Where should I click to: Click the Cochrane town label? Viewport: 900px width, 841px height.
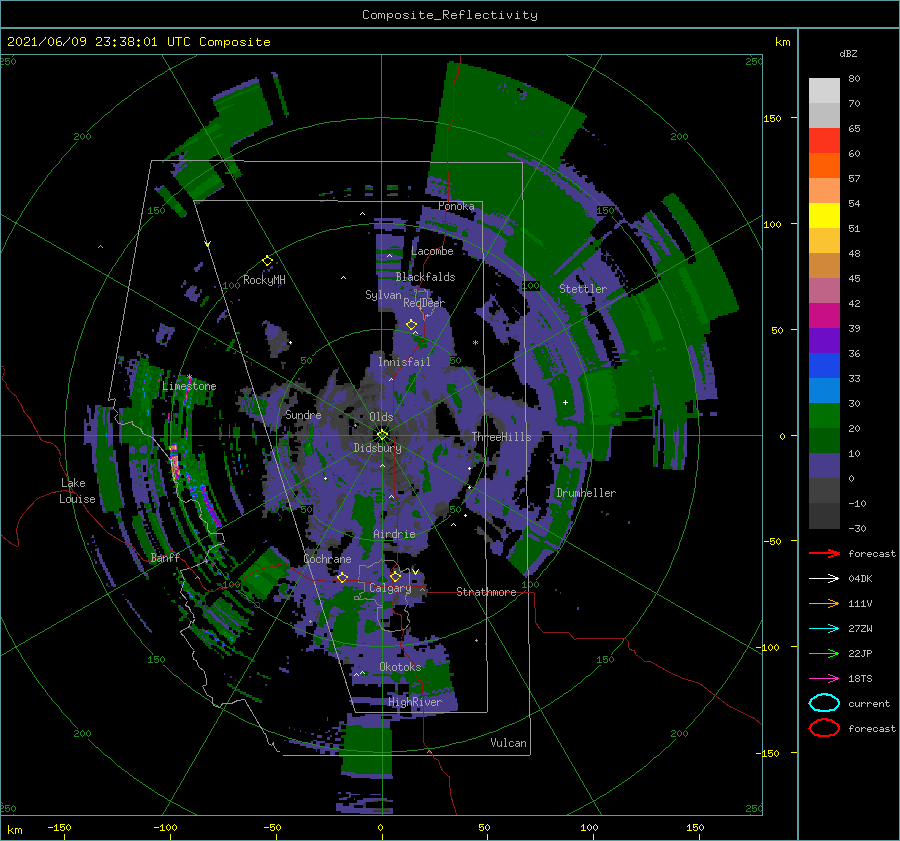pyautogui.click(x=327, y=559)
